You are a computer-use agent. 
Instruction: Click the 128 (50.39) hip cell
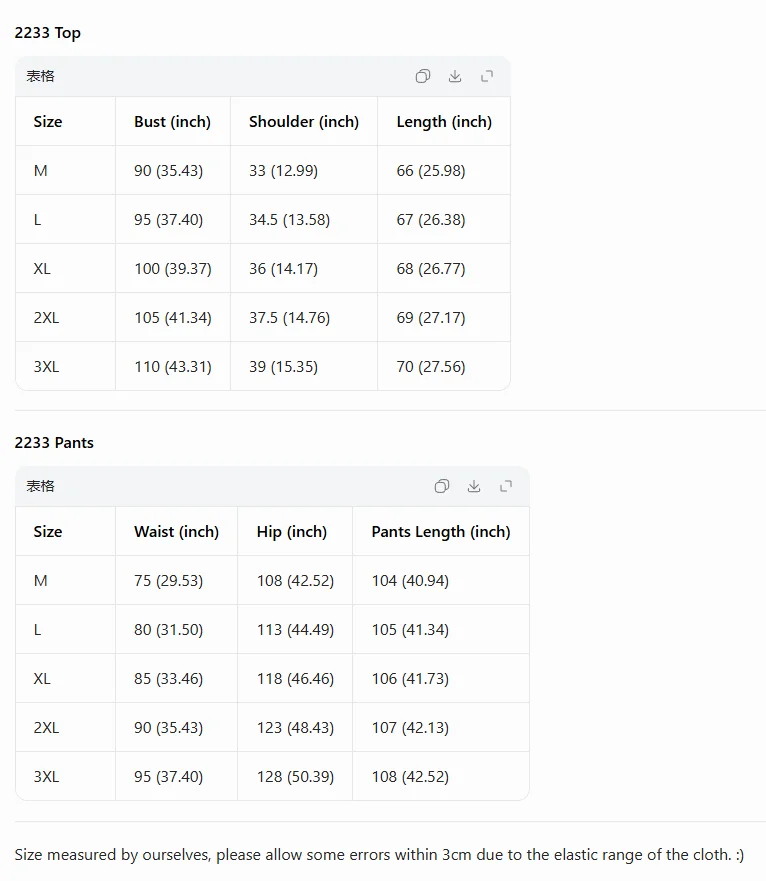pyautogui.click(x=294, y=776)
